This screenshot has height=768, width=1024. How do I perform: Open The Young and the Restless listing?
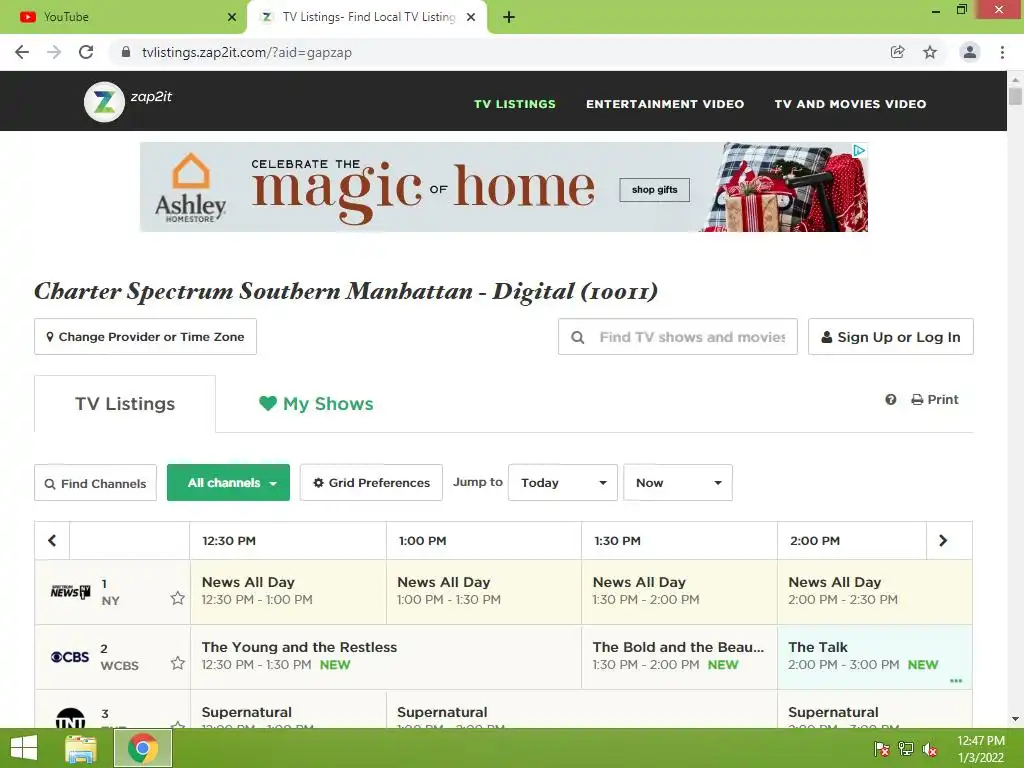coord(385,656)
